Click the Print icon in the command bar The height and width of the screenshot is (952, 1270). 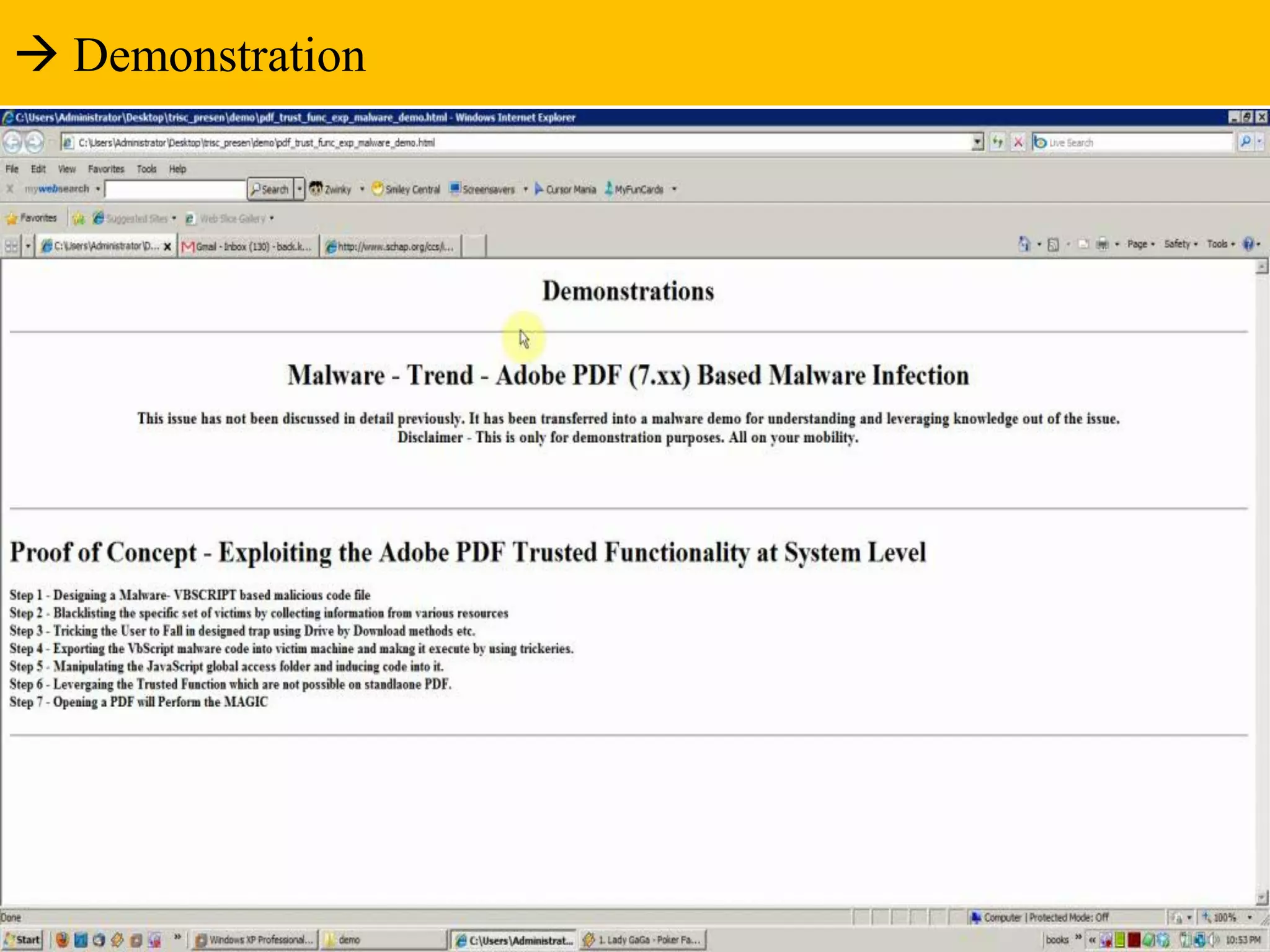tap(1102, 244)
